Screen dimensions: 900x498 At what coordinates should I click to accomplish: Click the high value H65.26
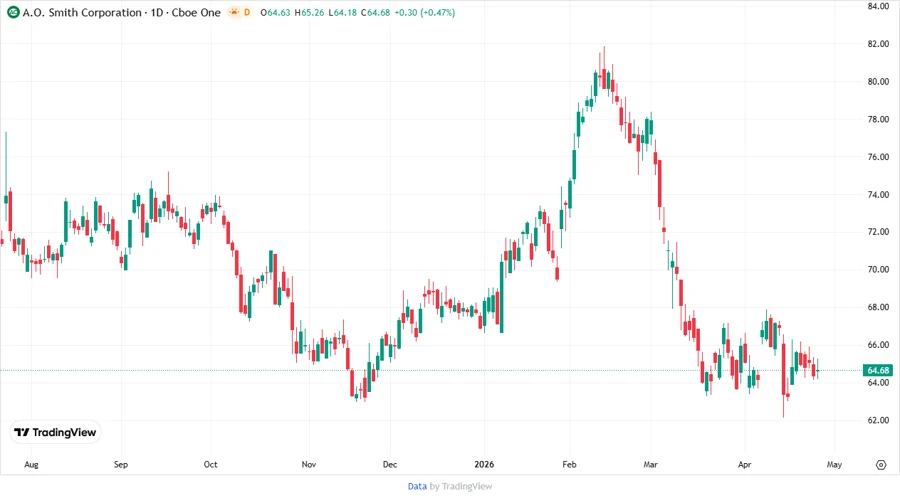pos(309,13)
